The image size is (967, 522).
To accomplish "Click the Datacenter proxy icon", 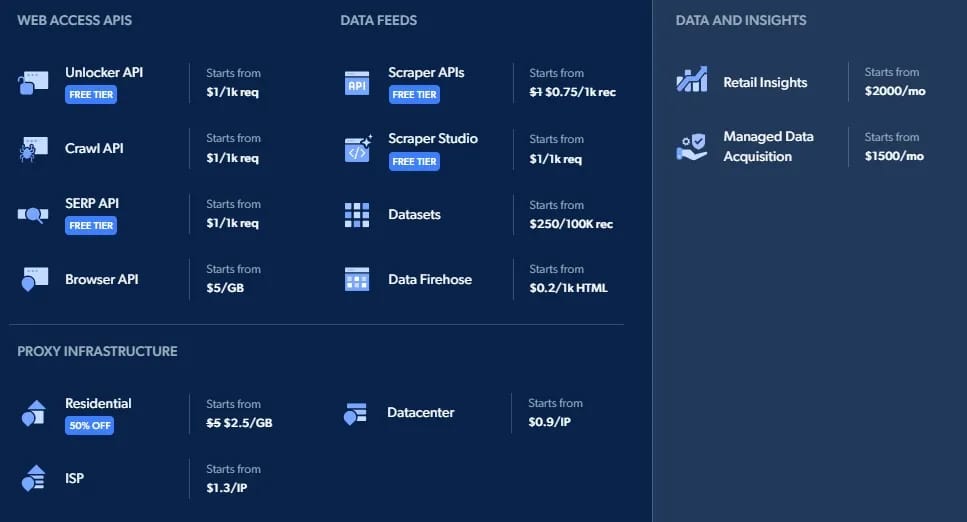I will (x=355, y=413).
